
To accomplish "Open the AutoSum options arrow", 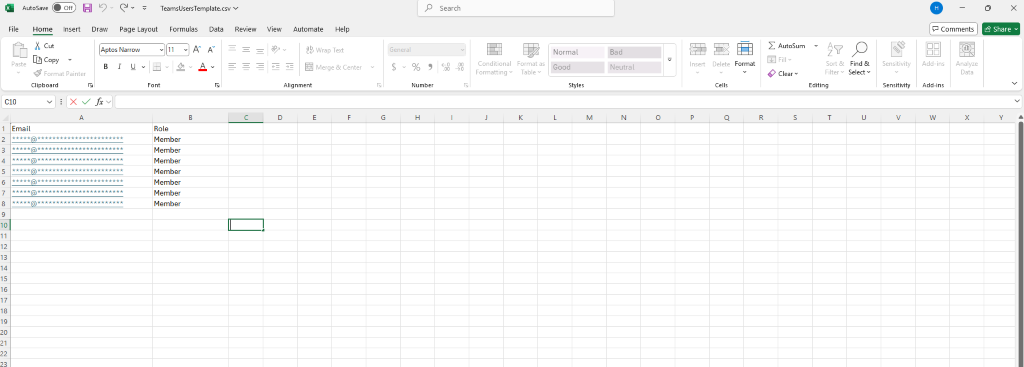I will [816, 46].
